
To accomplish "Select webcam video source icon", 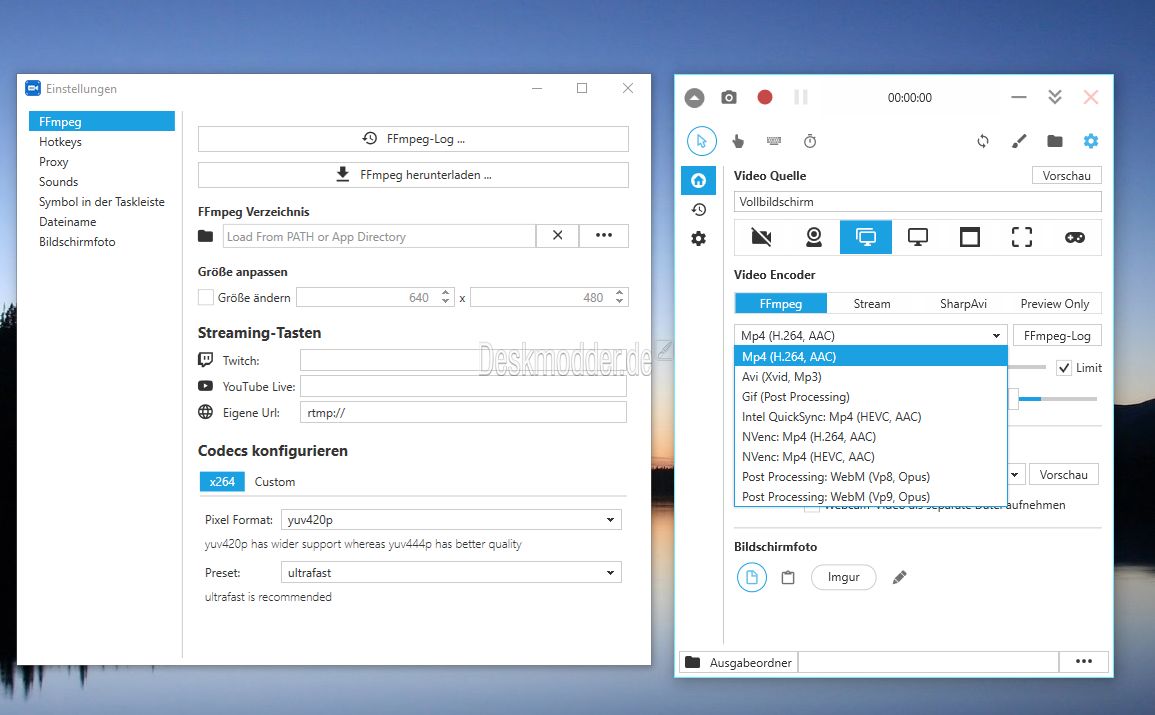I will pos(813,237).
